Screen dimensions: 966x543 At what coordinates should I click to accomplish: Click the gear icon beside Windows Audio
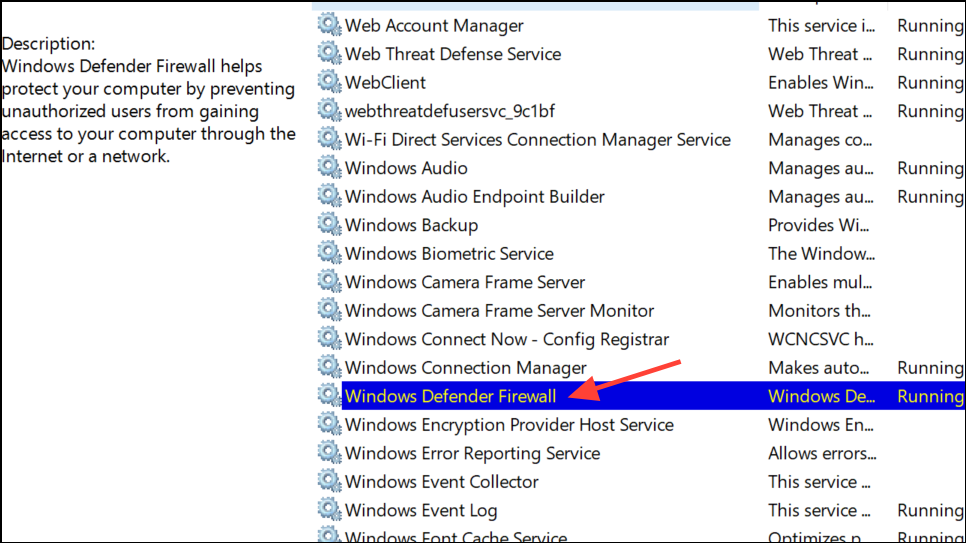329,168
